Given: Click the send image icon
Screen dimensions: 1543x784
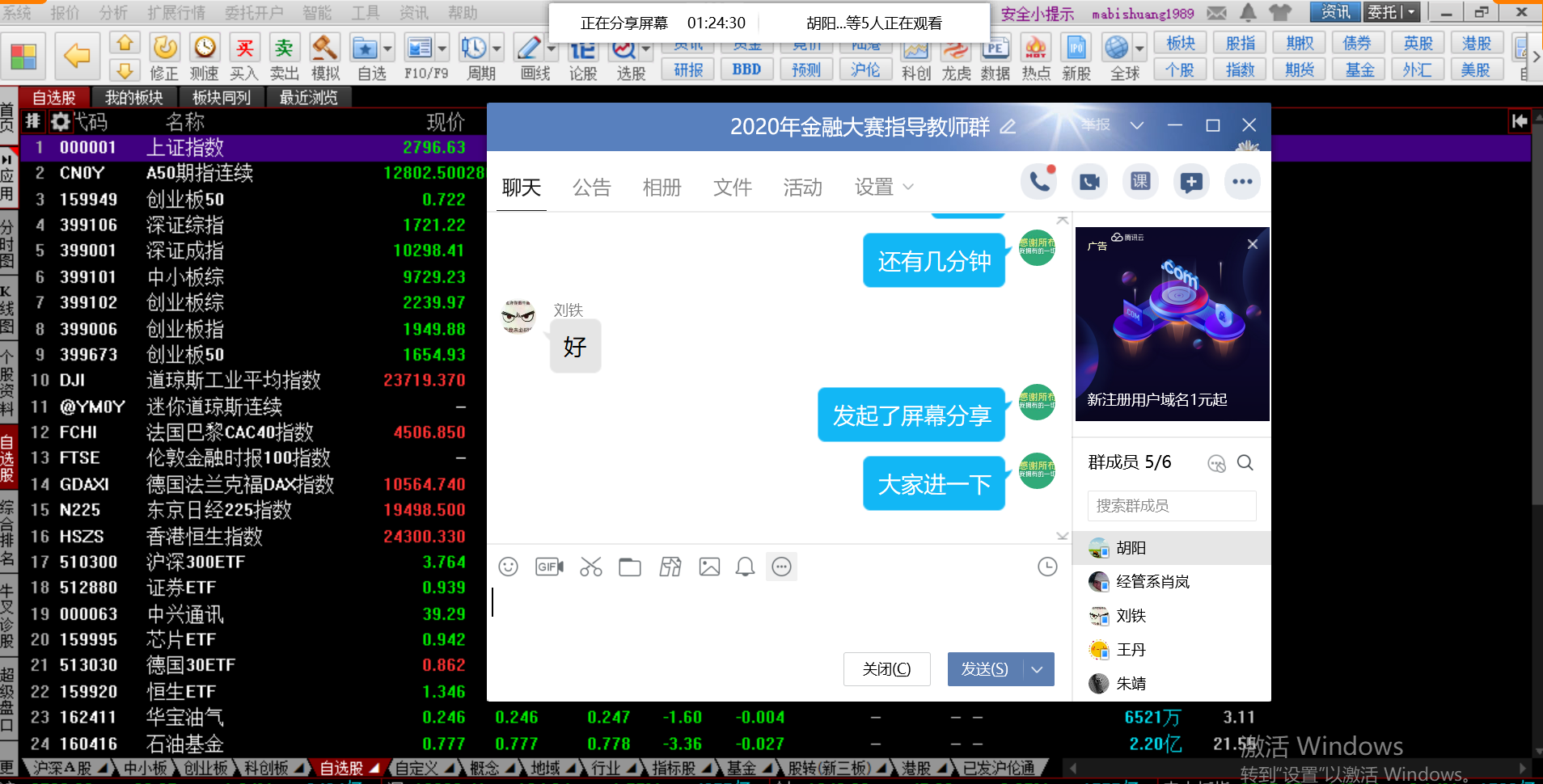Looking at the screenshot, I should click(709, 567).
